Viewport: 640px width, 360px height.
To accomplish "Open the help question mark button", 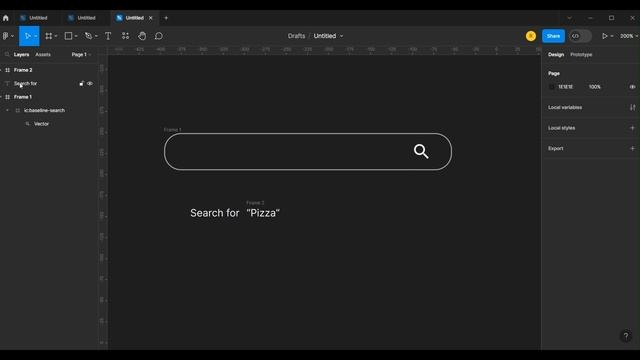I will [x=626, y=336].
